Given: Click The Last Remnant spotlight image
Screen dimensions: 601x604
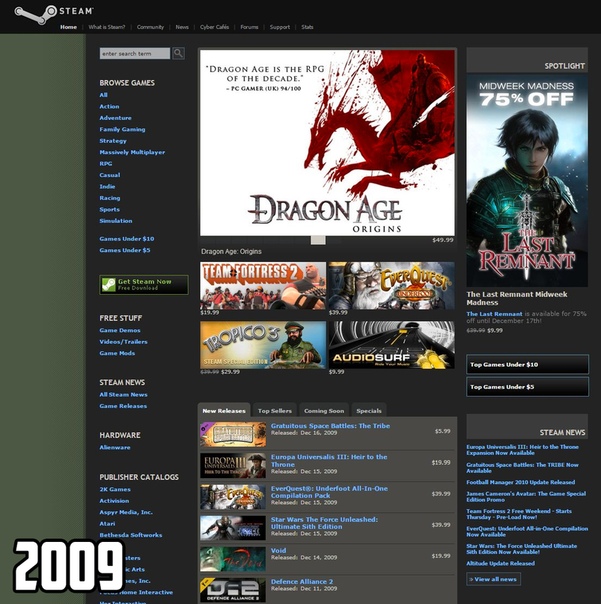Looking at the screenshot, I should [527, 180].
